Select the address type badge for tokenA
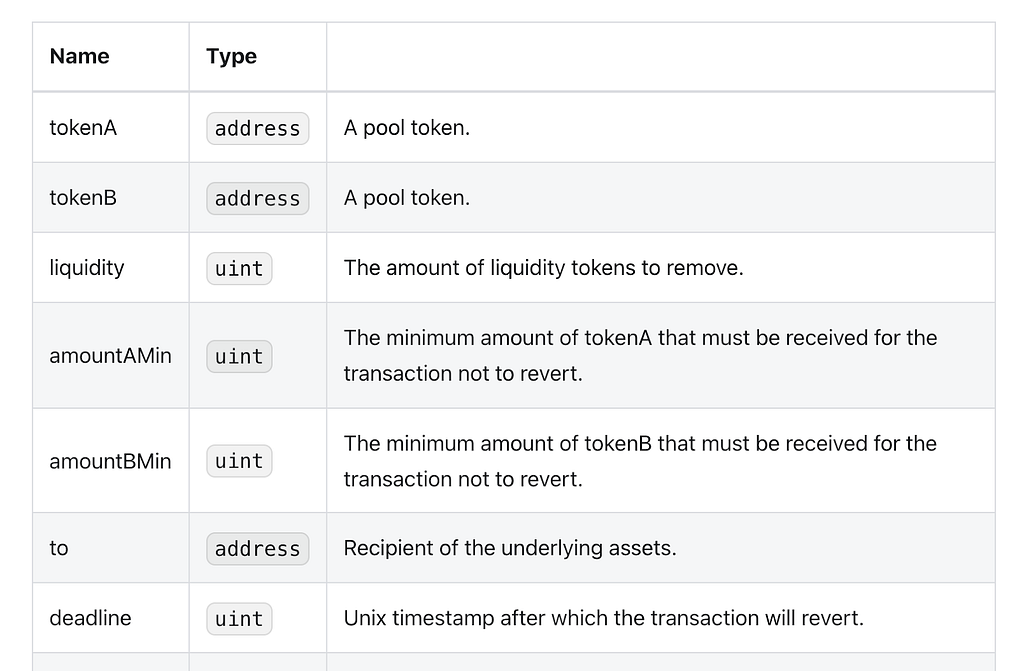 [x=257, y=129]
